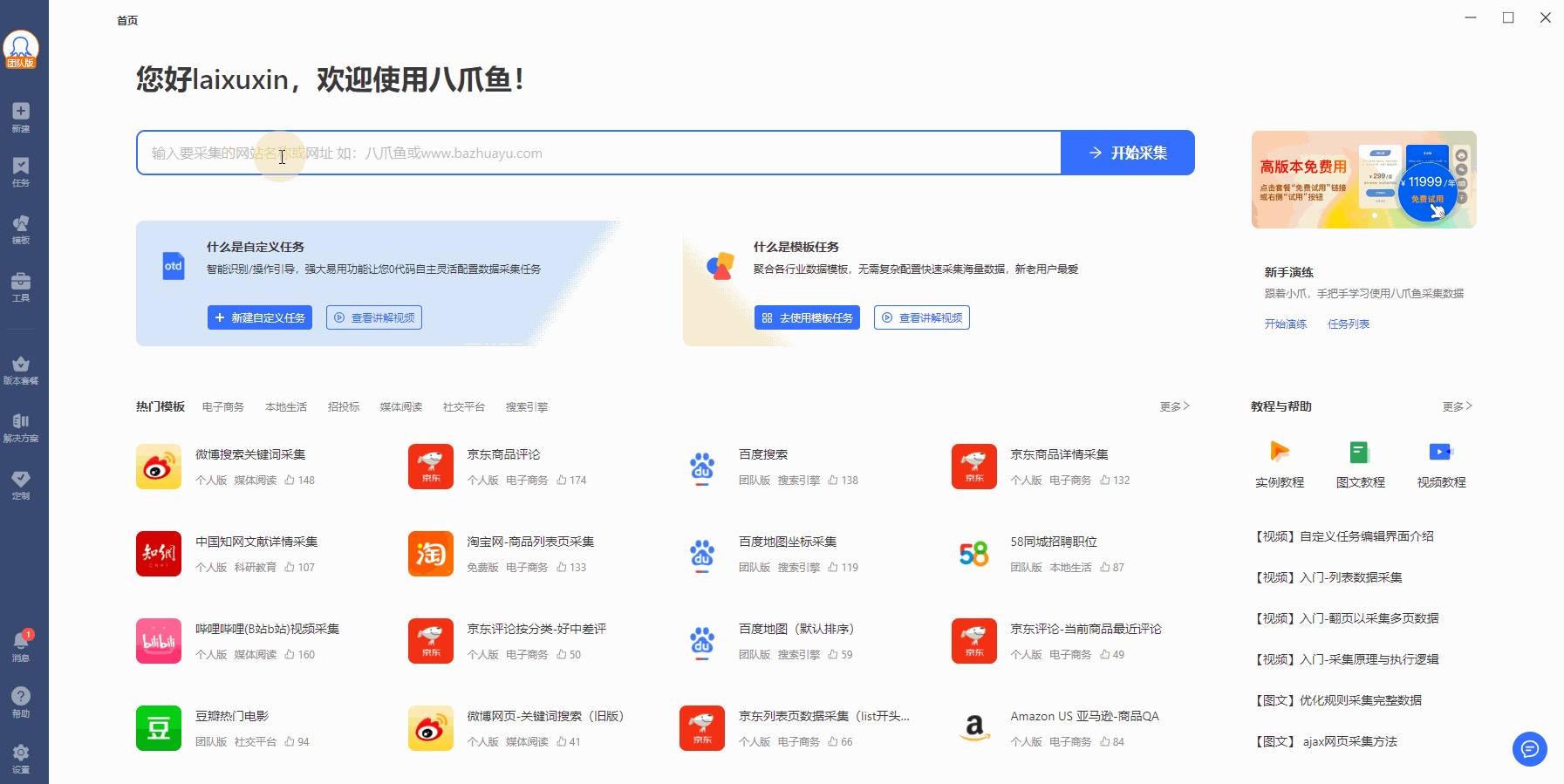Open 京东列表页数据采集 template

click(x=824, y=716)
